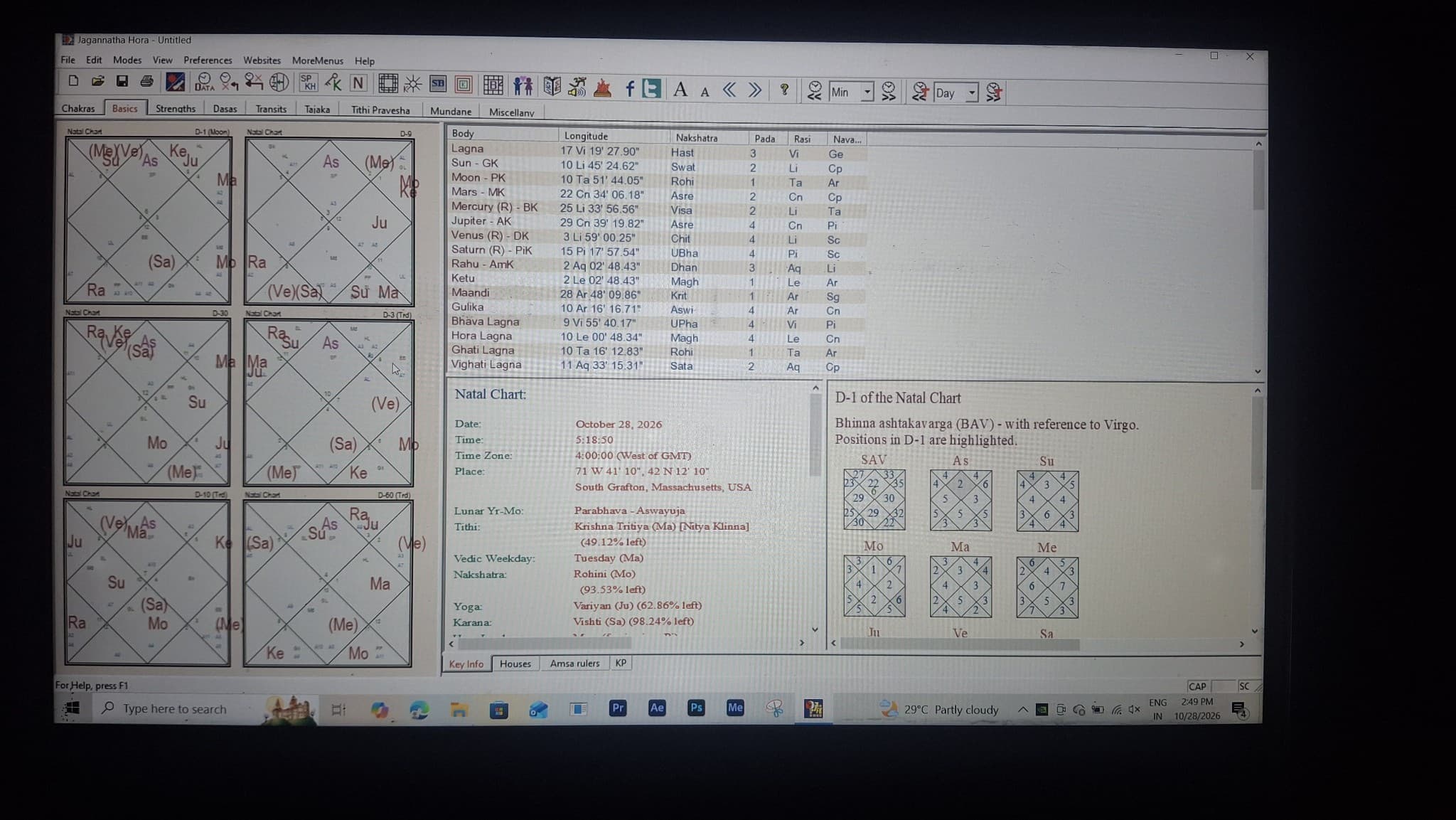Viewport: 1456px width, 820px height.
Task: Click the SP KH toolbar icon
Action: click(x=308, y=83)
